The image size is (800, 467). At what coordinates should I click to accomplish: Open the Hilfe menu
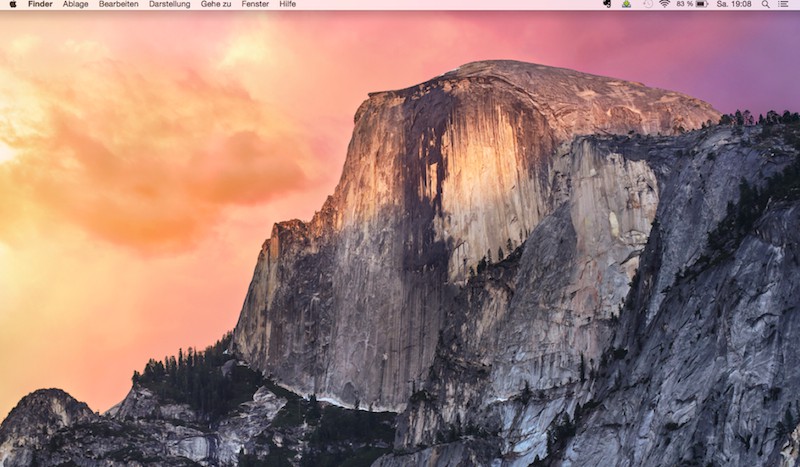coord(287,4)
